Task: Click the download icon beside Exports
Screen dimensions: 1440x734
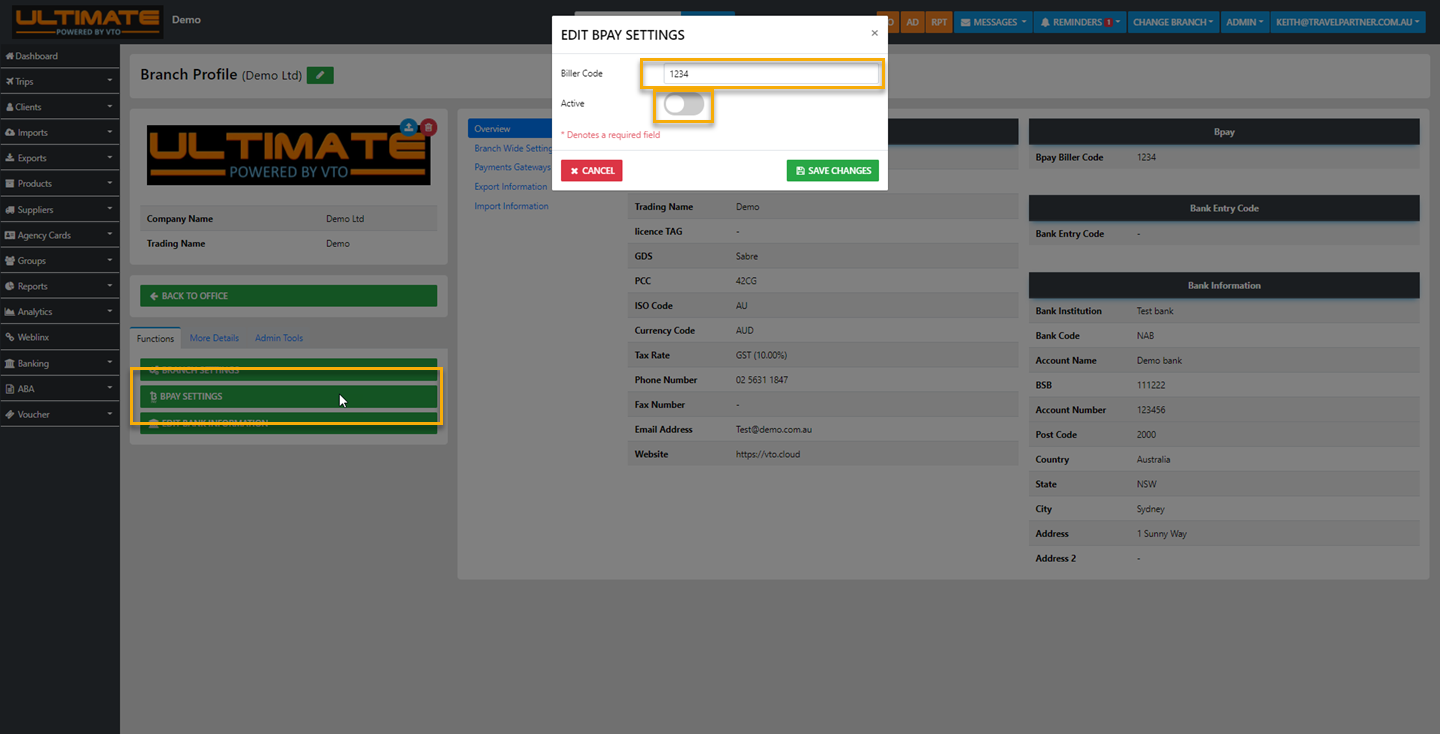Action: click(x=10, y=158)
